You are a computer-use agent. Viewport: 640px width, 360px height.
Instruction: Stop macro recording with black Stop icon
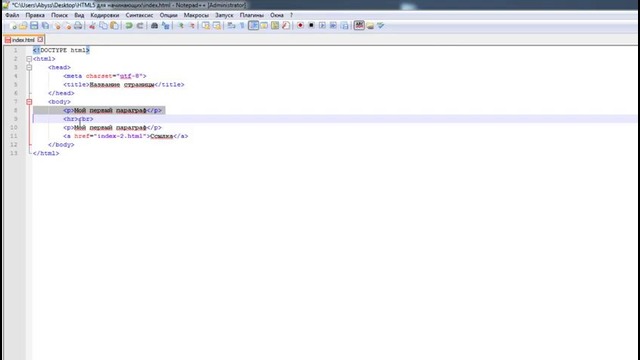[311, 26]
